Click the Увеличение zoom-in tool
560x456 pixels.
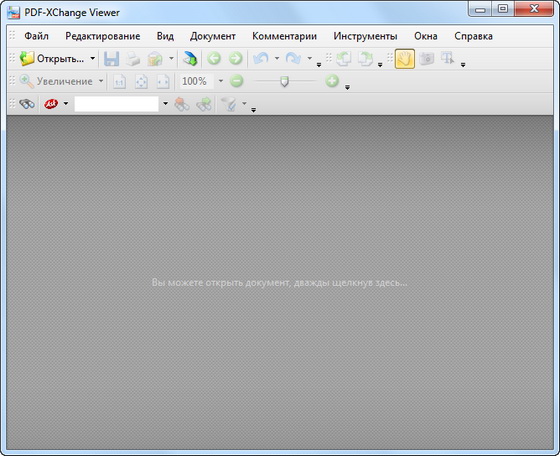[56, 81]
